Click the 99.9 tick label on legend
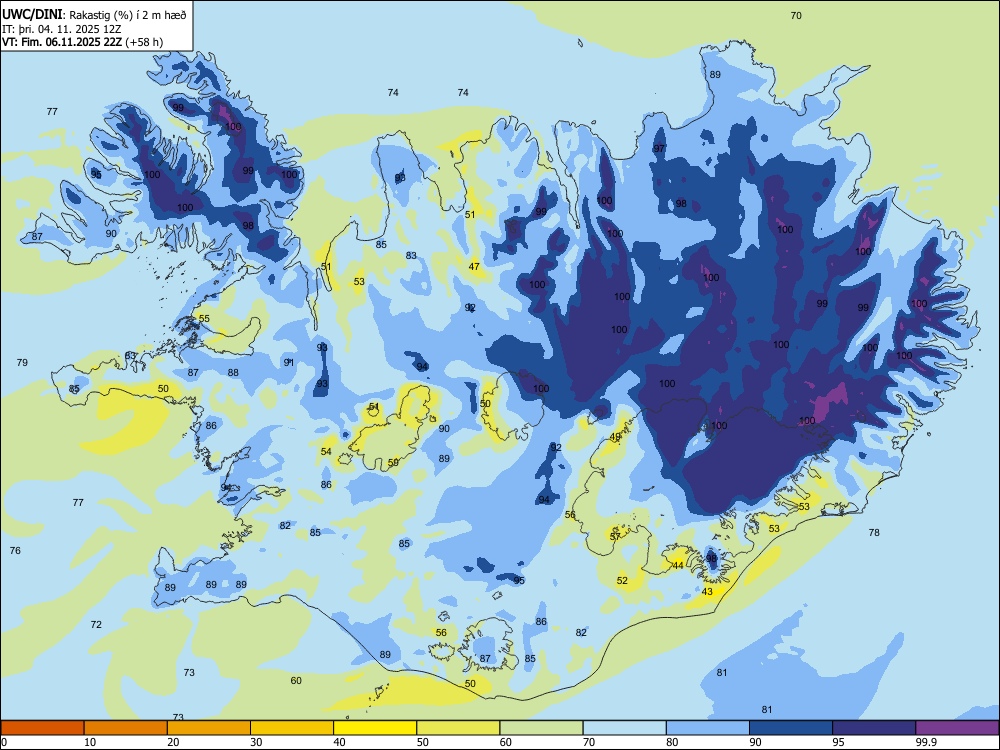This screenshot has width=1000, height=750. [925, 742]
